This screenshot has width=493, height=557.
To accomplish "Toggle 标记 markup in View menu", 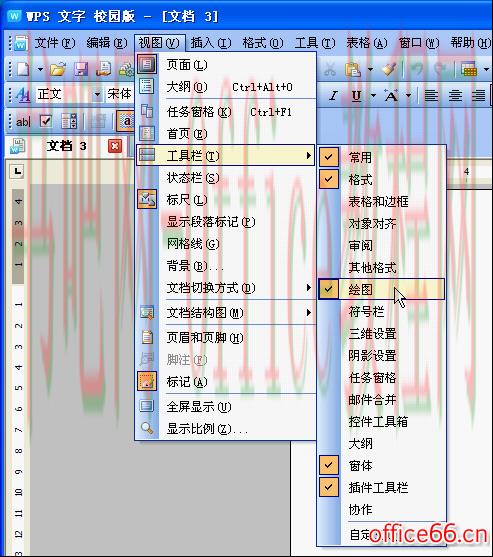I will (226, 382).
